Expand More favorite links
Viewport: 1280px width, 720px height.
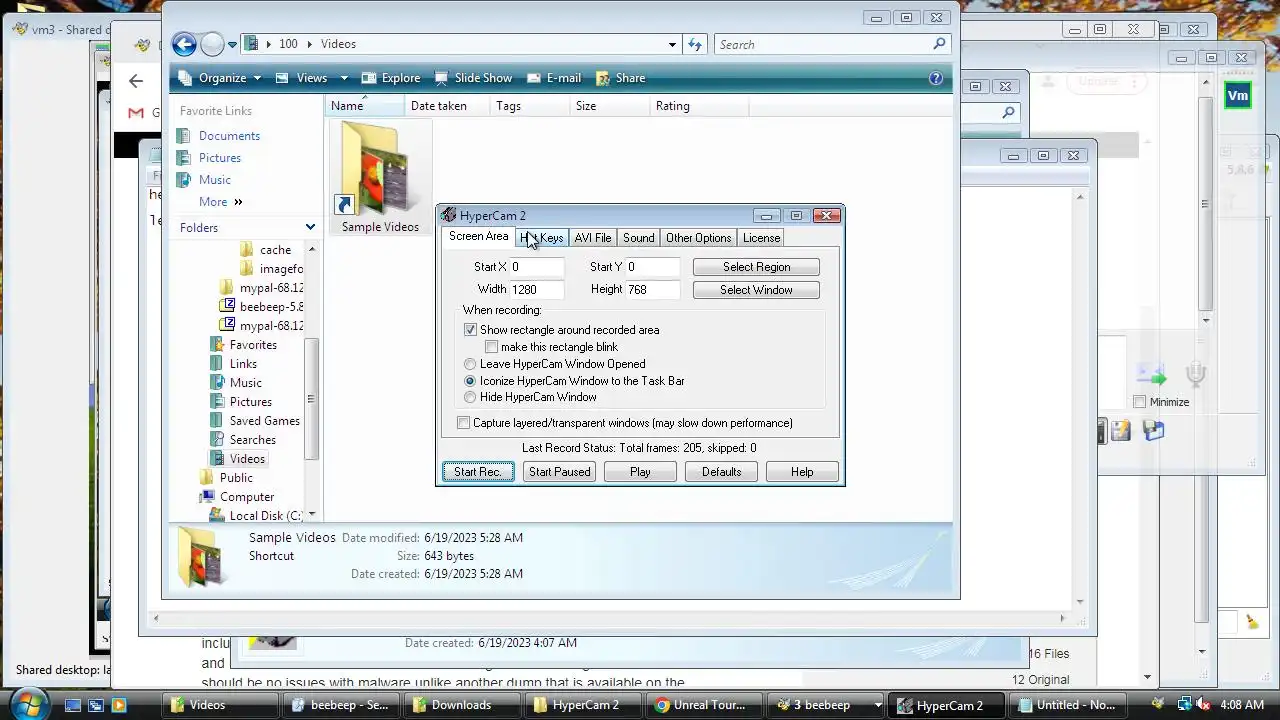click(x=220, y=202)
